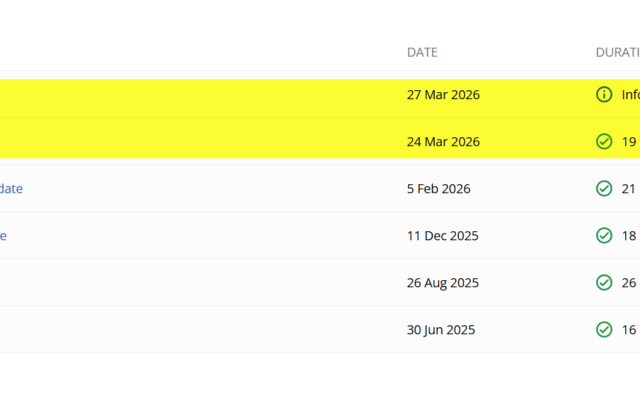Click the success check icon for 5 Feb 2026

(603, 188)
